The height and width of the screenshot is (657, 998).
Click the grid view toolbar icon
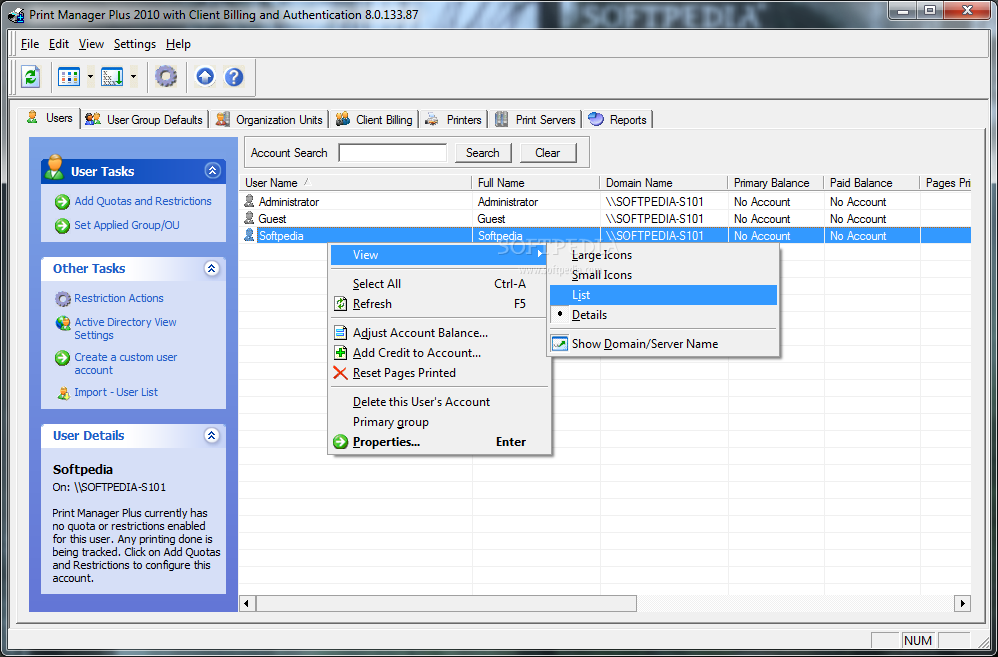[69, 78]
